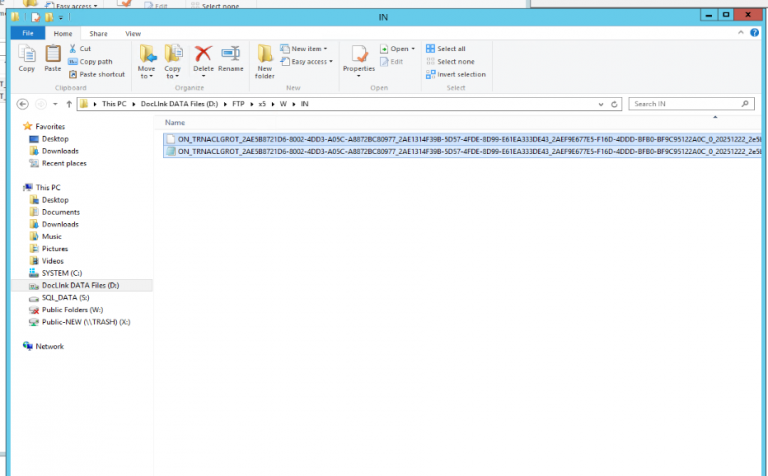Click the Forward navigation arrow
Image resolution: width=768 pixels, height=476 pixels.
(x=41, y=104)
